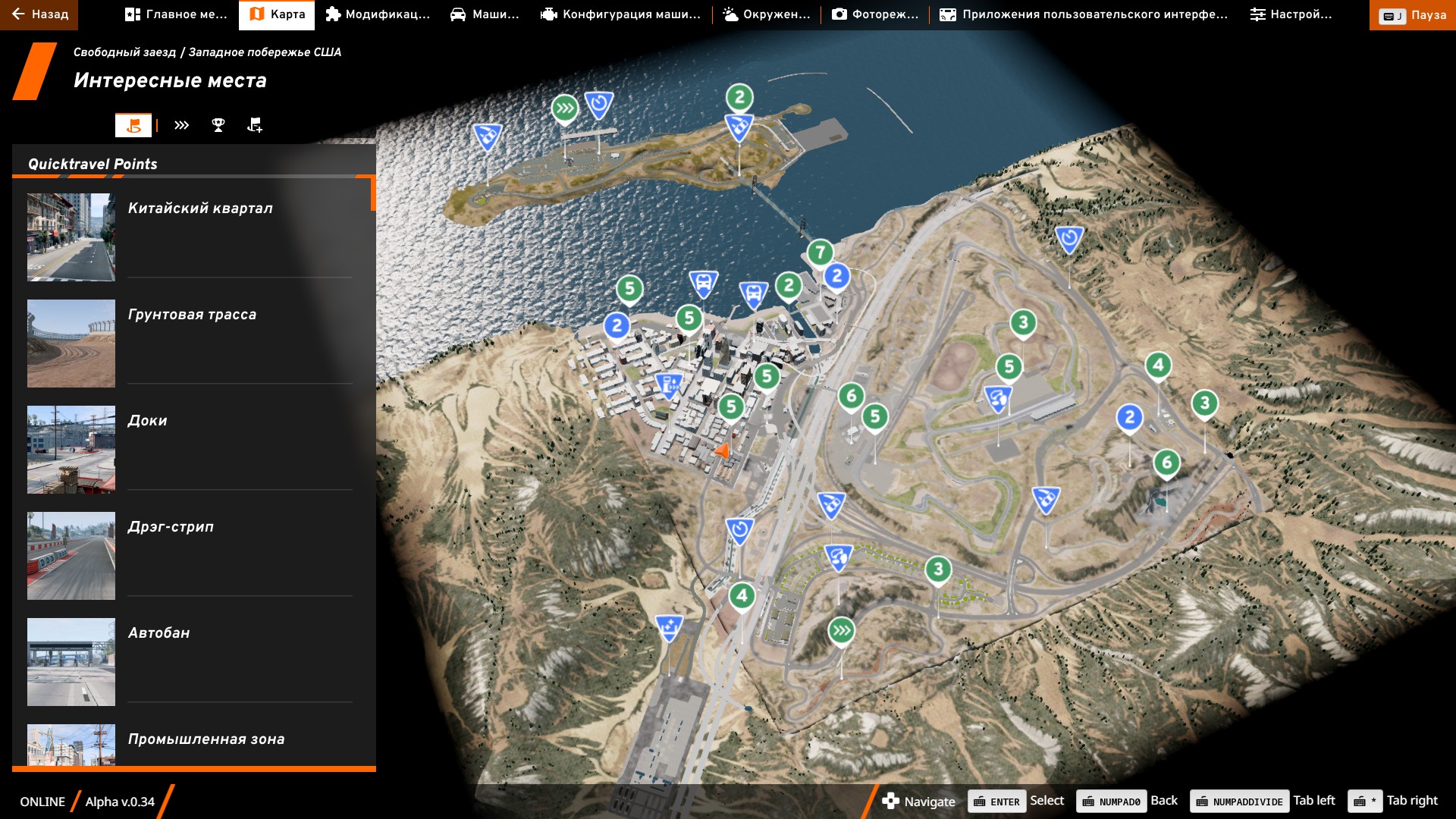Screen dimensions: 1456x819
Task: Select the fuel station marker in the city
Action: point(670,386)
